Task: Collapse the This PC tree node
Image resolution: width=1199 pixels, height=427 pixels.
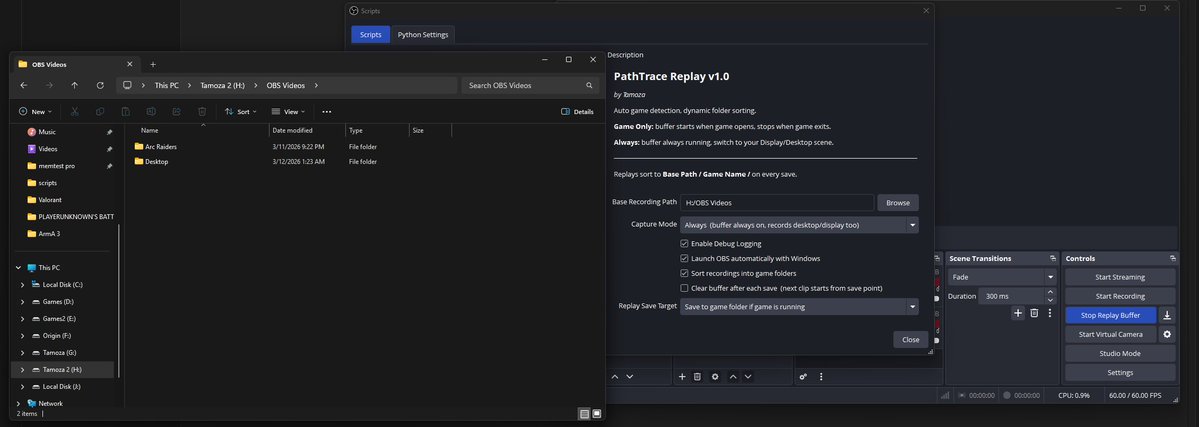Action: pos(19,268)
